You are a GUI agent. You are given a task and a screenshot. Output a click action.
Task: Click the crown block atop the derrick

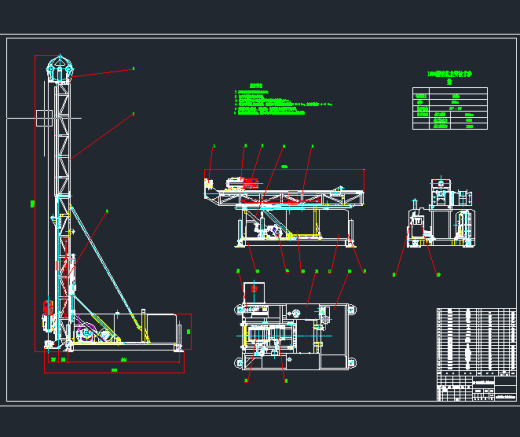pyautogui.click(x=60, y=68)
